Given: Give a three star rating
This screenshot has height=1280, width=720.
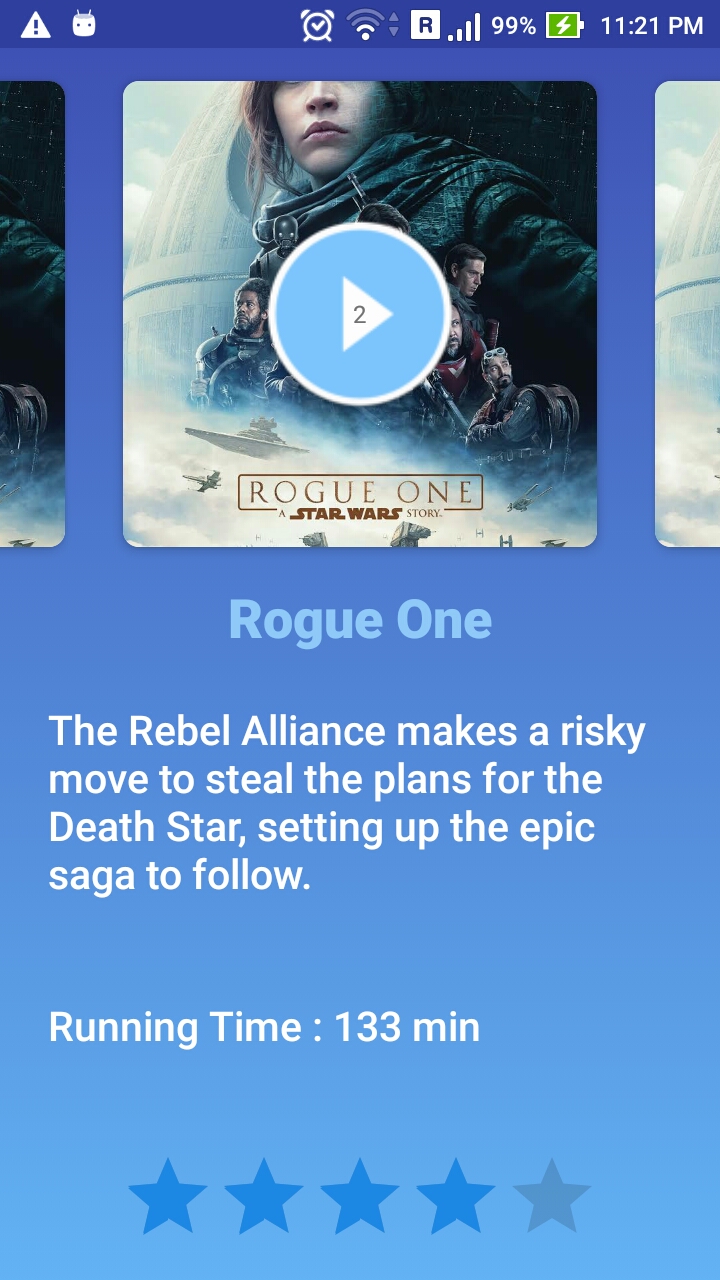Looking at the screenshot, I should (x=360, y=1196).
